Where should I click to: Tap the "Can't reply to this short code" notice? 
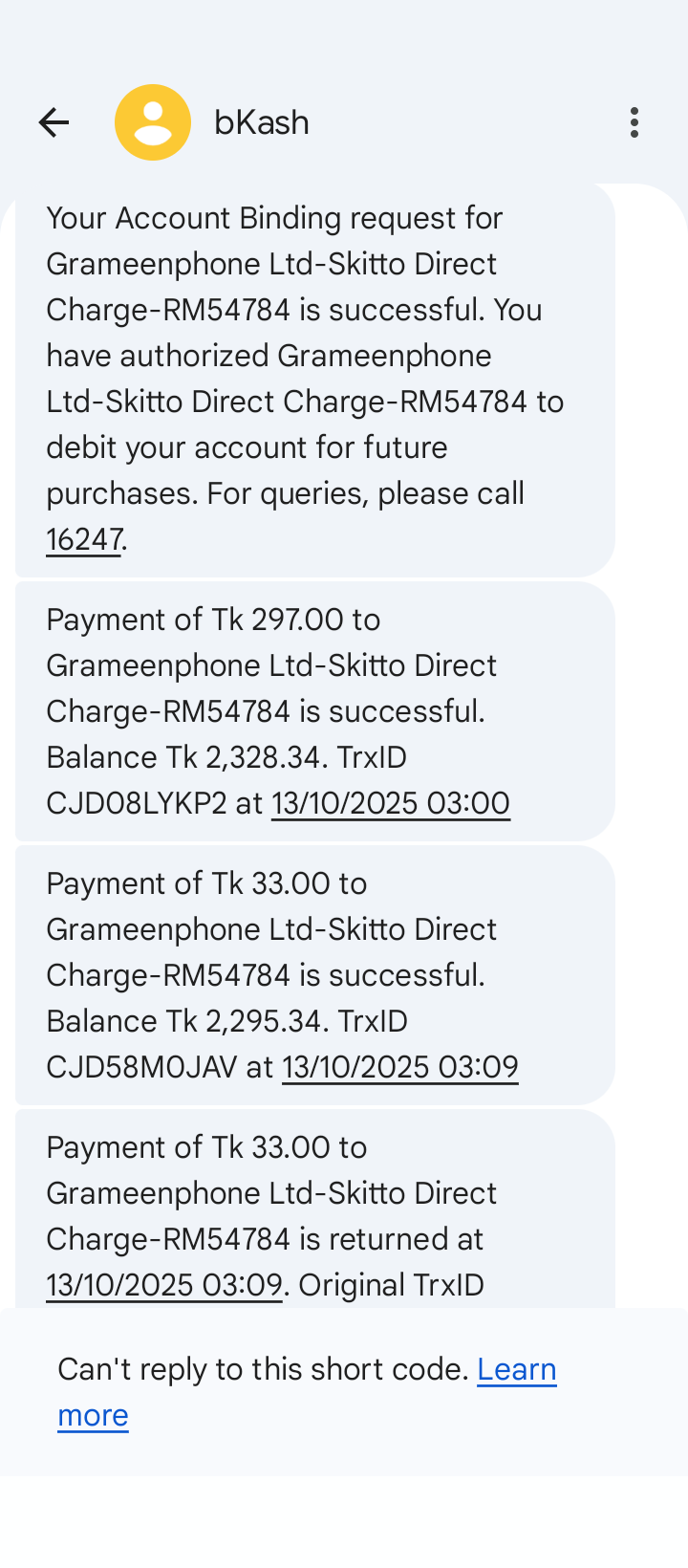pyautogui.click(x=264, y=1370)
